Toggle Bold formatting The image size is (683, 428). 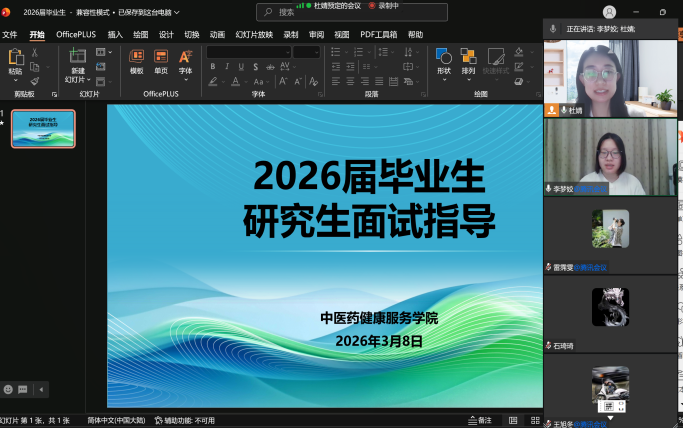tap(212, 67)
